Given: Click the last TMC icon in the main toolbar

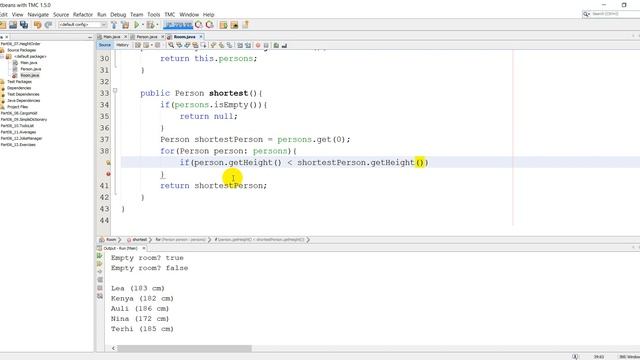Looking at the screenshot, I should pos(245,25).
